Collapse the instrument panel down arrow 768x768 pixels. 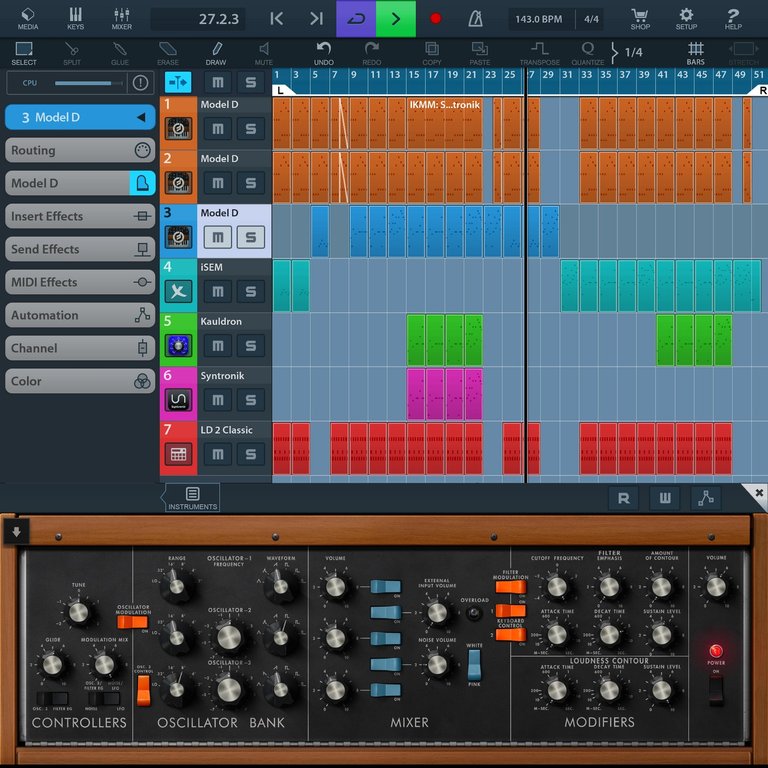coord(16,532)
